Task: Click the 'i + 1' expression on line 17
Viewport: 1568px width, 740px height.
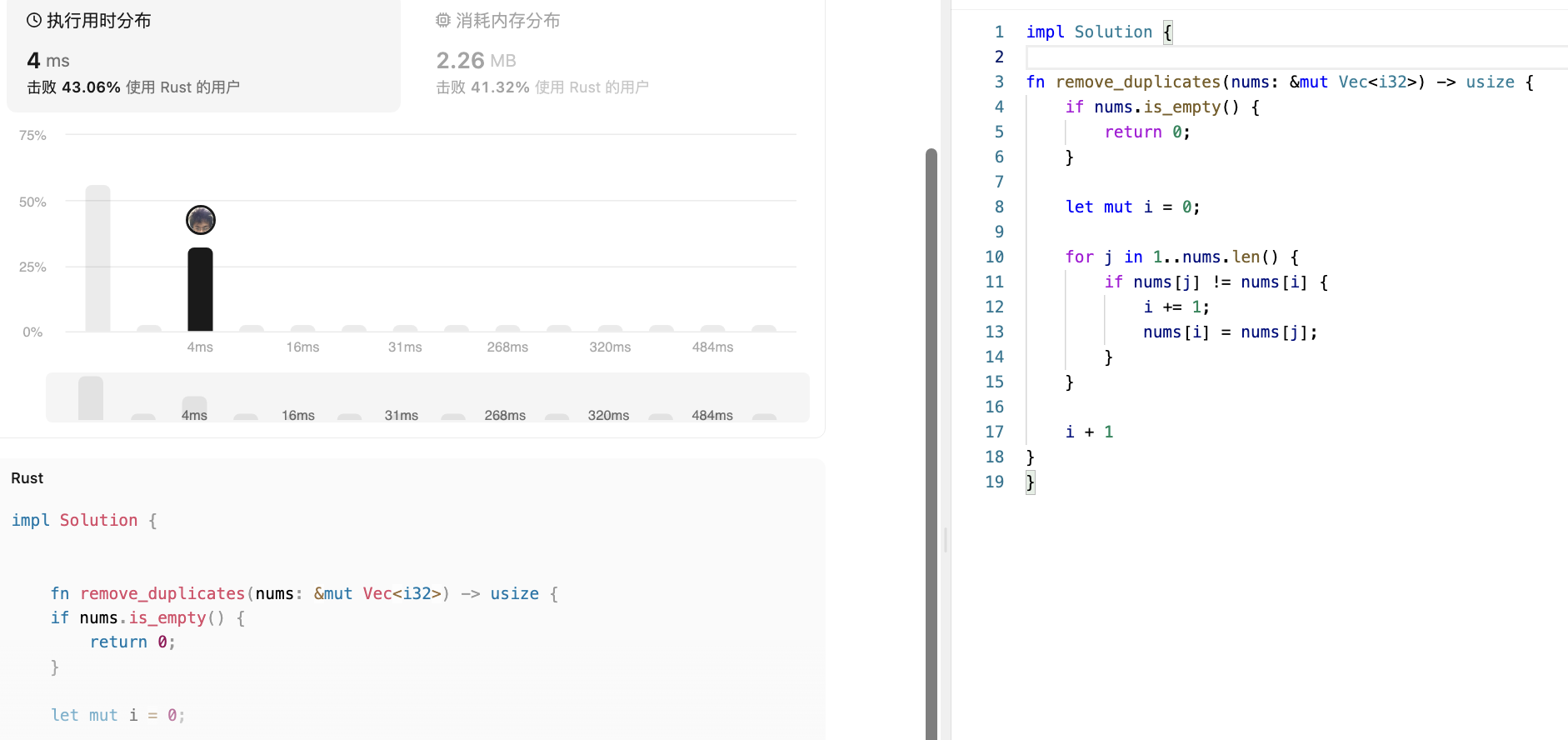Action: tap(1089, 432)
